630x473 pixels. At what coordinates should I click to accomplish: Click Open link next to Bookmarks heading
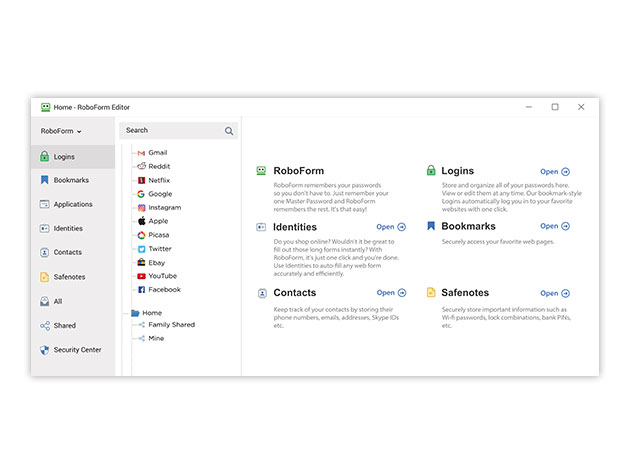point(555,226)
